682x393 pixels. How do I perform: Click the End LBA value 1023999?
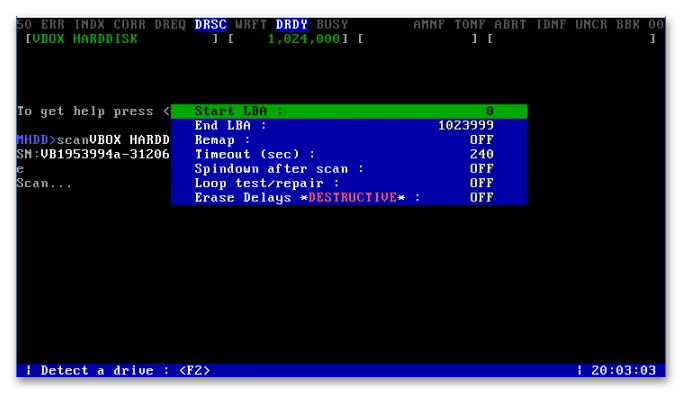pyautogui.click(x=465, y=126)
